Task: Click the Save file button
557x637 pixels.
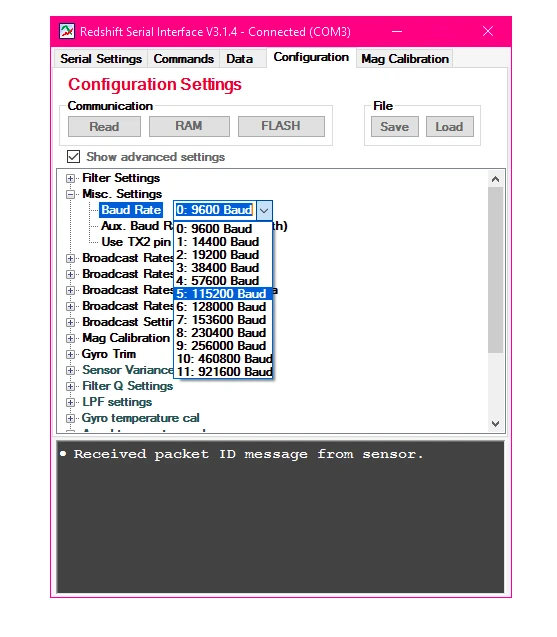Action: point(394,127)
